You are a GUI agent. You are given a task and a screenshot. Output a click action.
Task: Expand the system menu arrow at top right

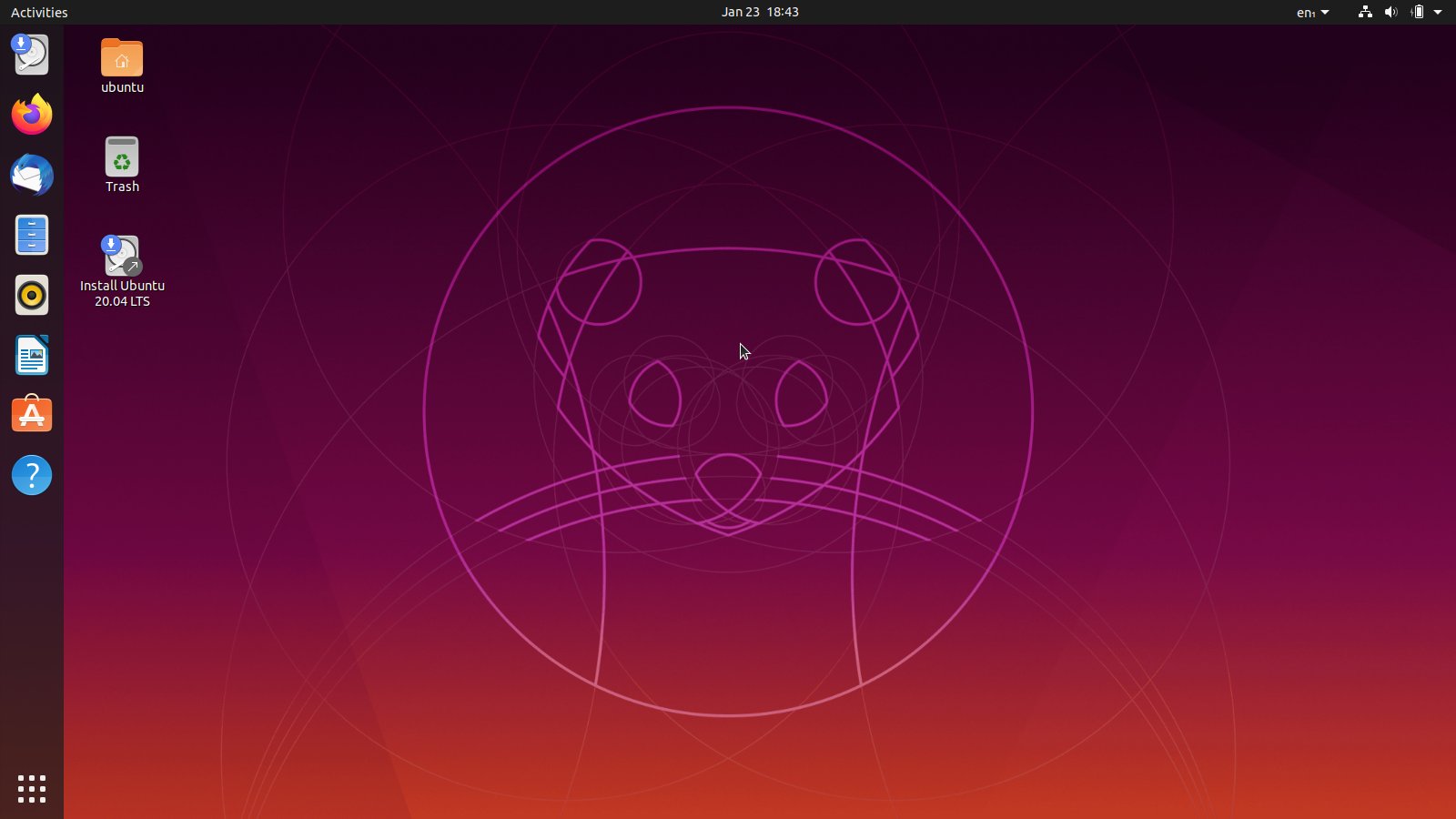[1438, 12]
